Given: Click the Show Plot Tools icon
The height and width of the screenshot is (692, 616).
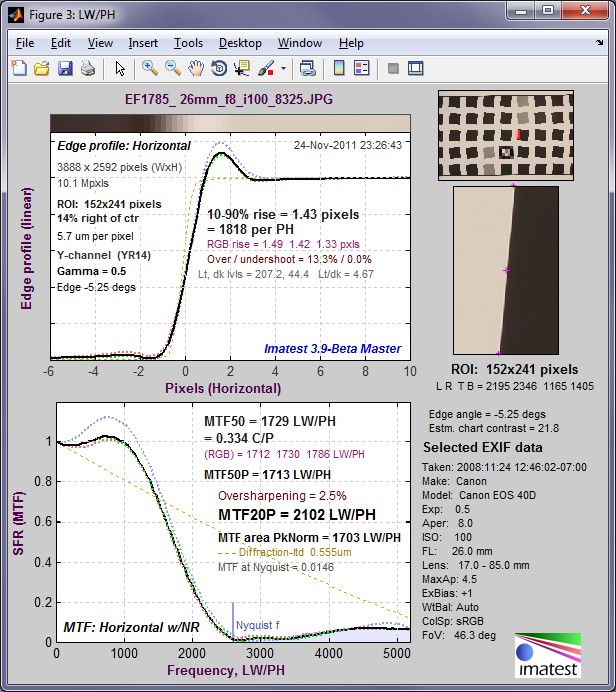Looking at the screenshot, I should [x=416, y=68].
